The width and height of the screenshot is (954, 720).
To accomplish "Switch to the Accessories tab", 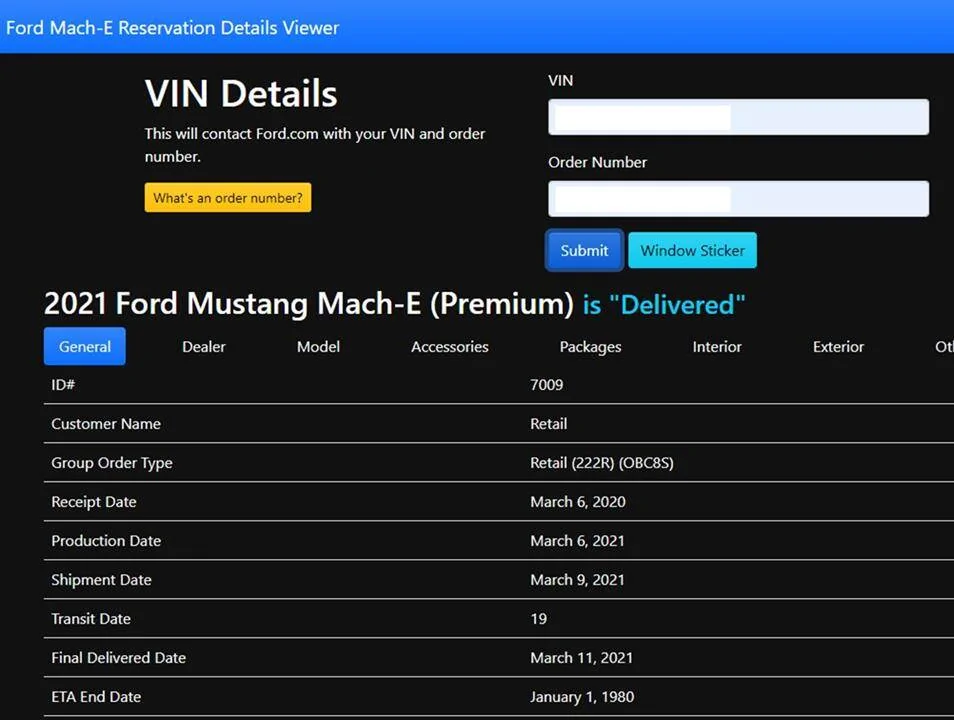I will (450, 346).
